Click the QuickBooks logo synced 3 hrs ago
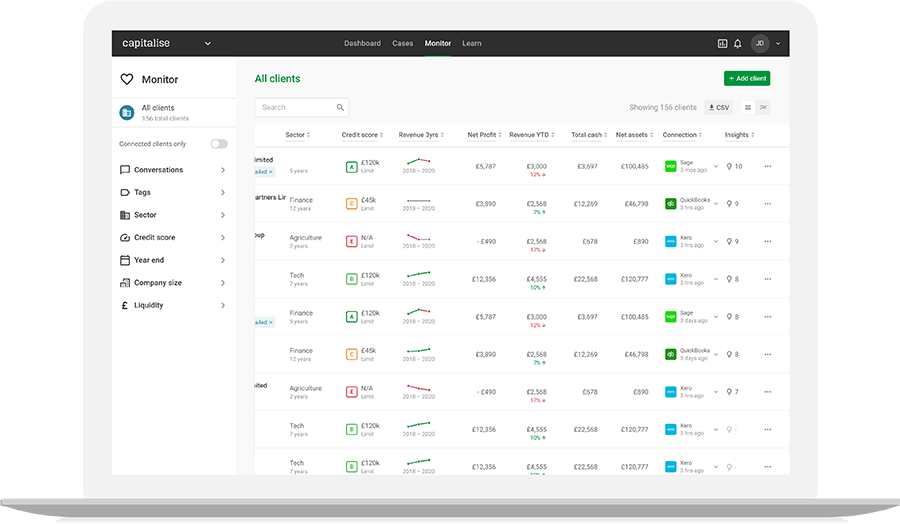The image size is (900, 524). click(670, 204)
